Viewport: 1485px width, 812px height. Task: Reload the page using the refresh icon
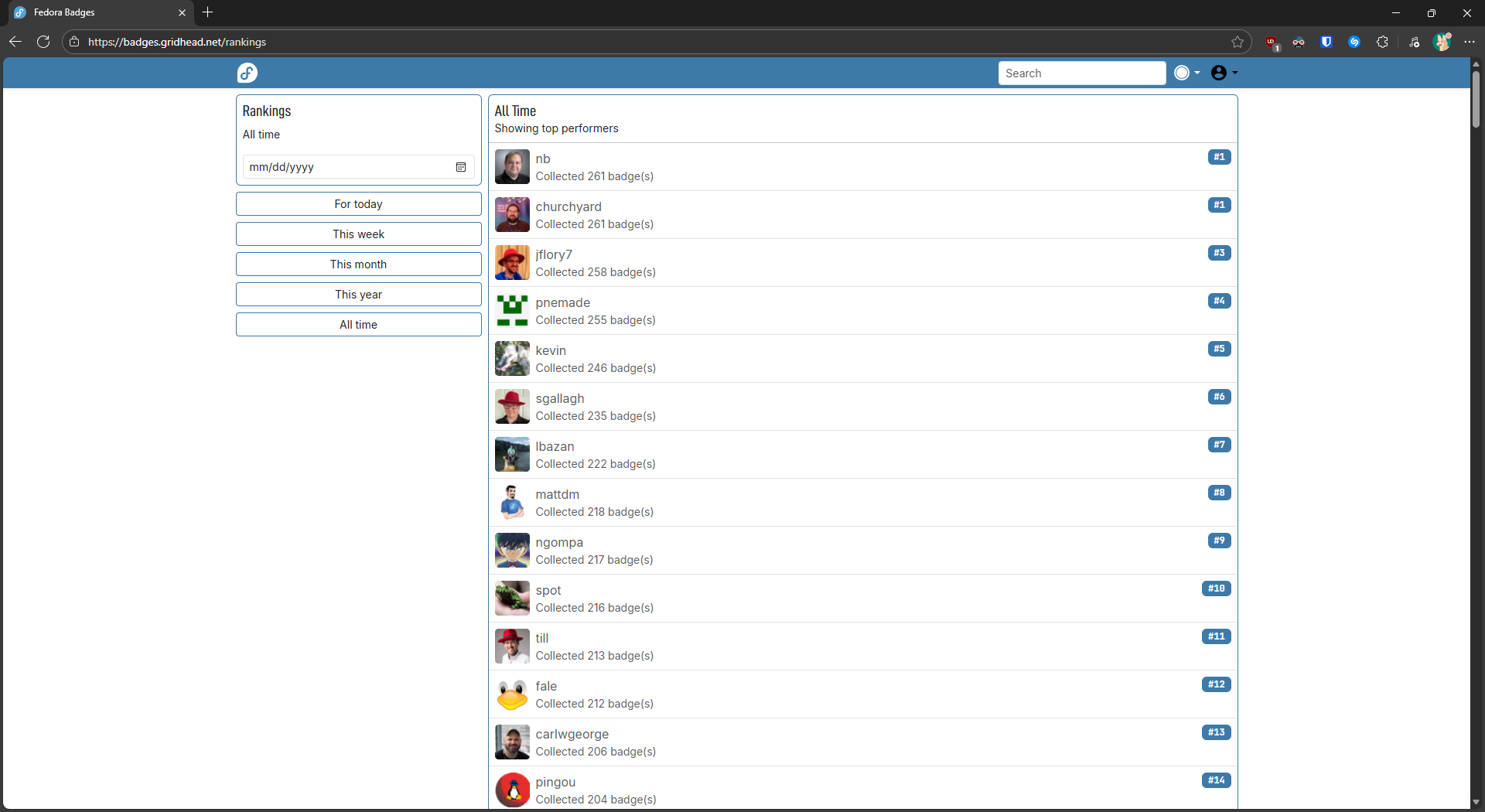tap(43, 42)
